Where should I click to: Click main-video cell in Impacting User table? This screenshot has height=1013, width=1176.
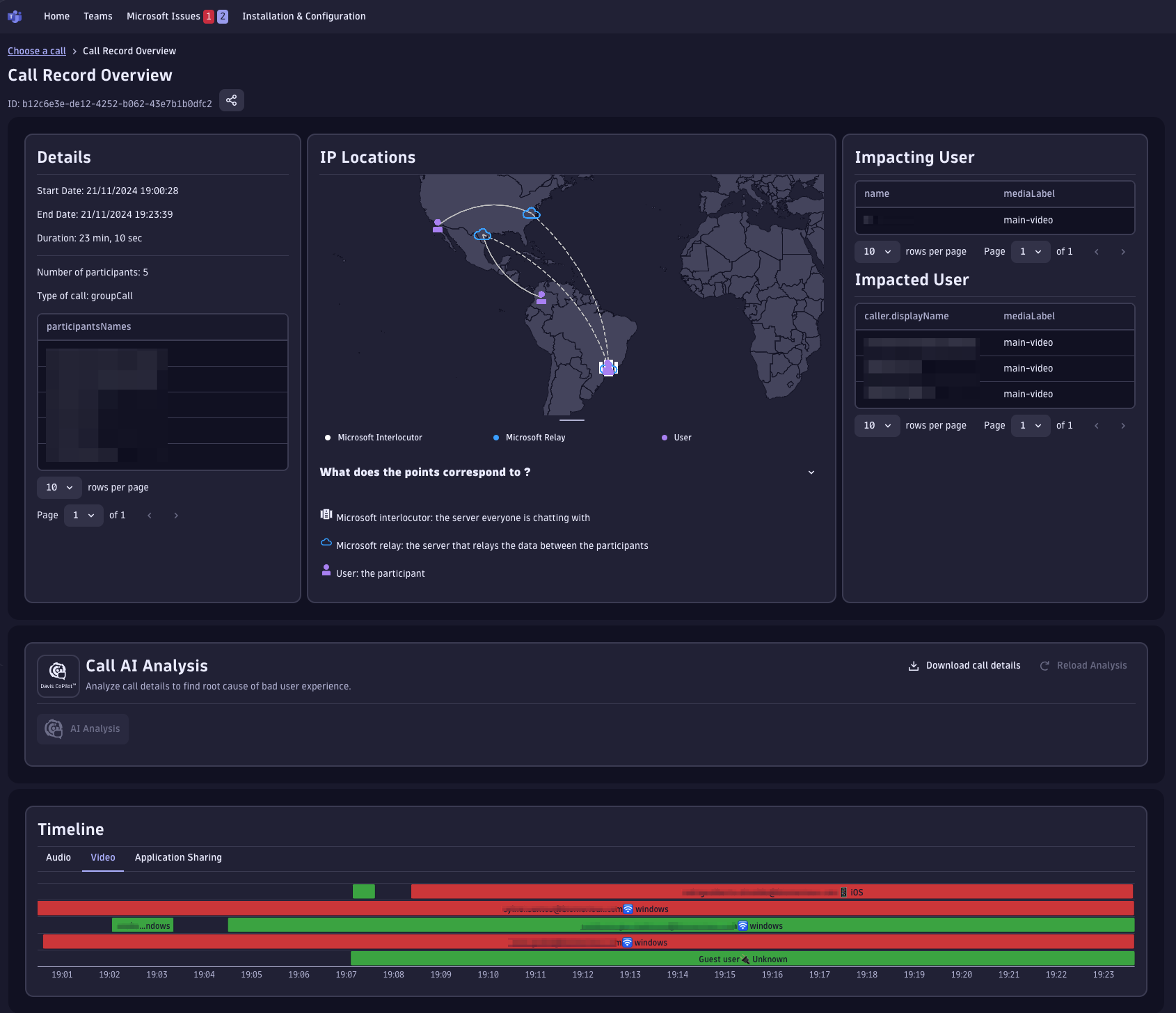[1028, 221]
